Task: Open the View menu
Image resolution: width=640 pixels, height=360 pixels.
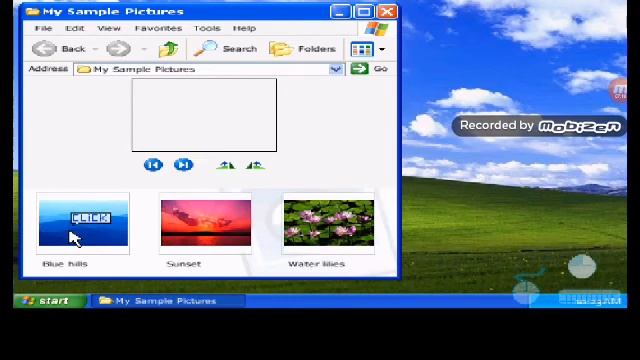Action: 109,28
